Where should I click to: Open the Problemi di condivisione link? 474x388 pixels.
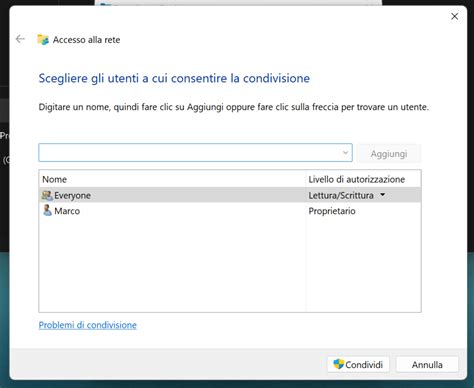[88, 325]
